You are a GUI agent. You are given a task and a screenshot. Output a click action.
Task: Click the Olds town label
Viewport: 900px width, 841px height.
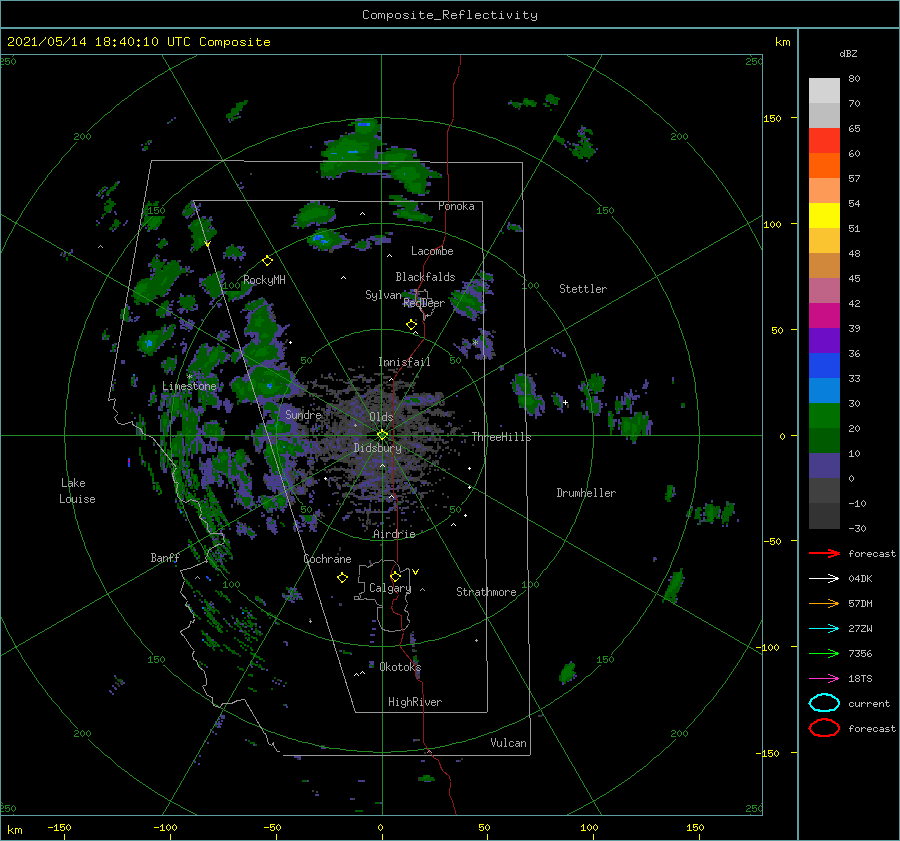381,417
